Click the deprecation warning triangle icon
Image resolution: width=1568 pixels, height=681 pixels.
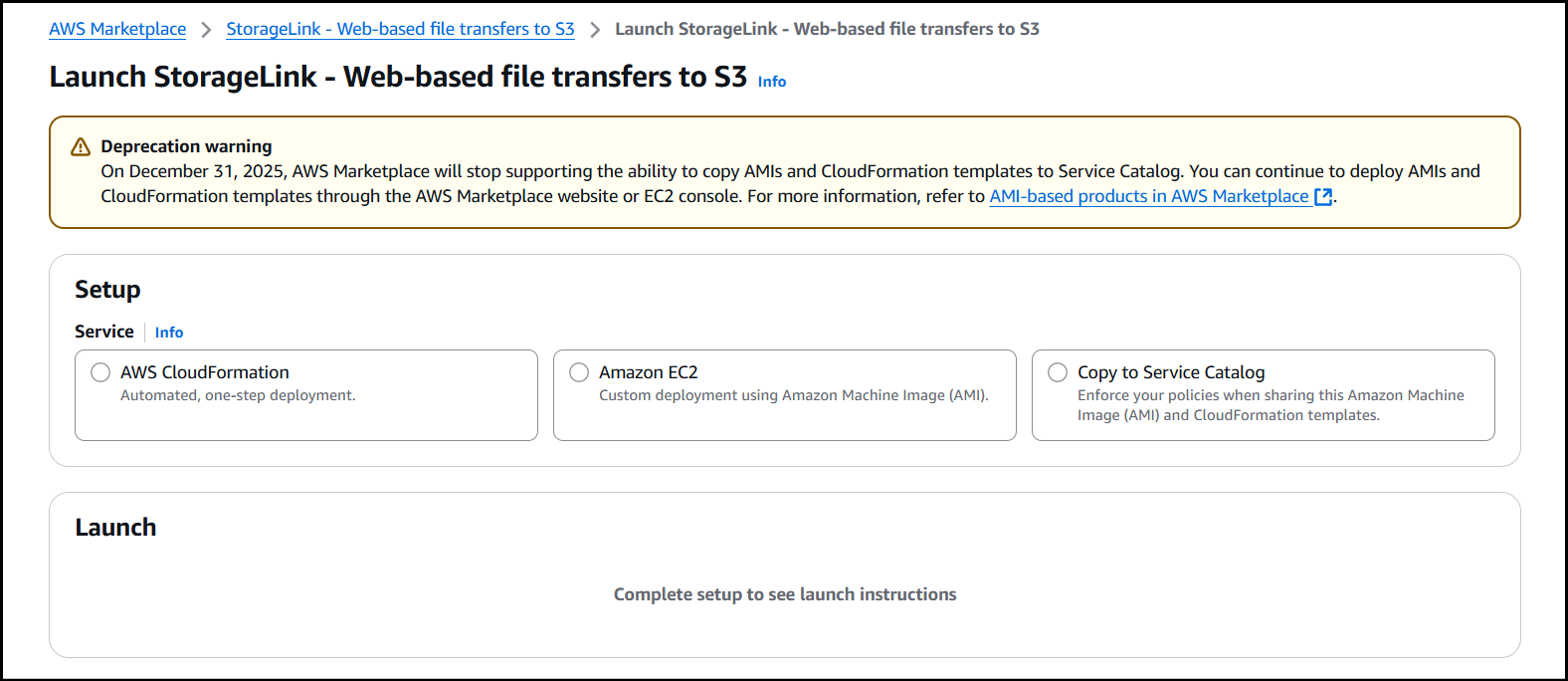81,147
